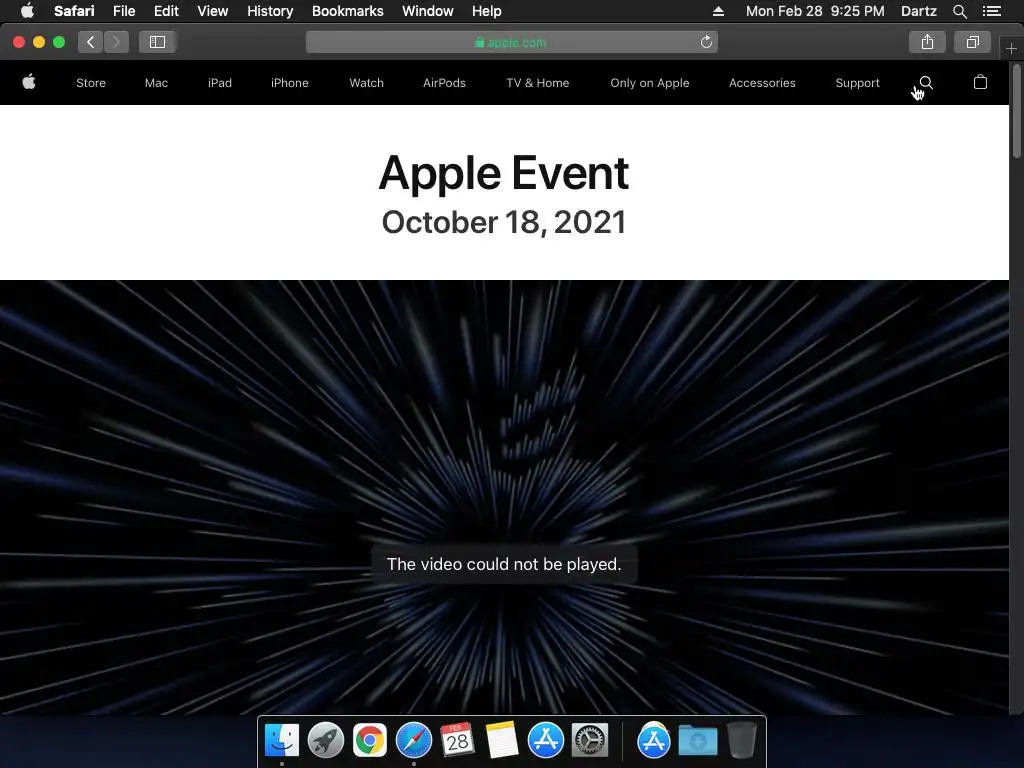The height and width of the screenshot is (768, 1024).
Task: Go to TV & Home in navigation
Action: [537, 83]
